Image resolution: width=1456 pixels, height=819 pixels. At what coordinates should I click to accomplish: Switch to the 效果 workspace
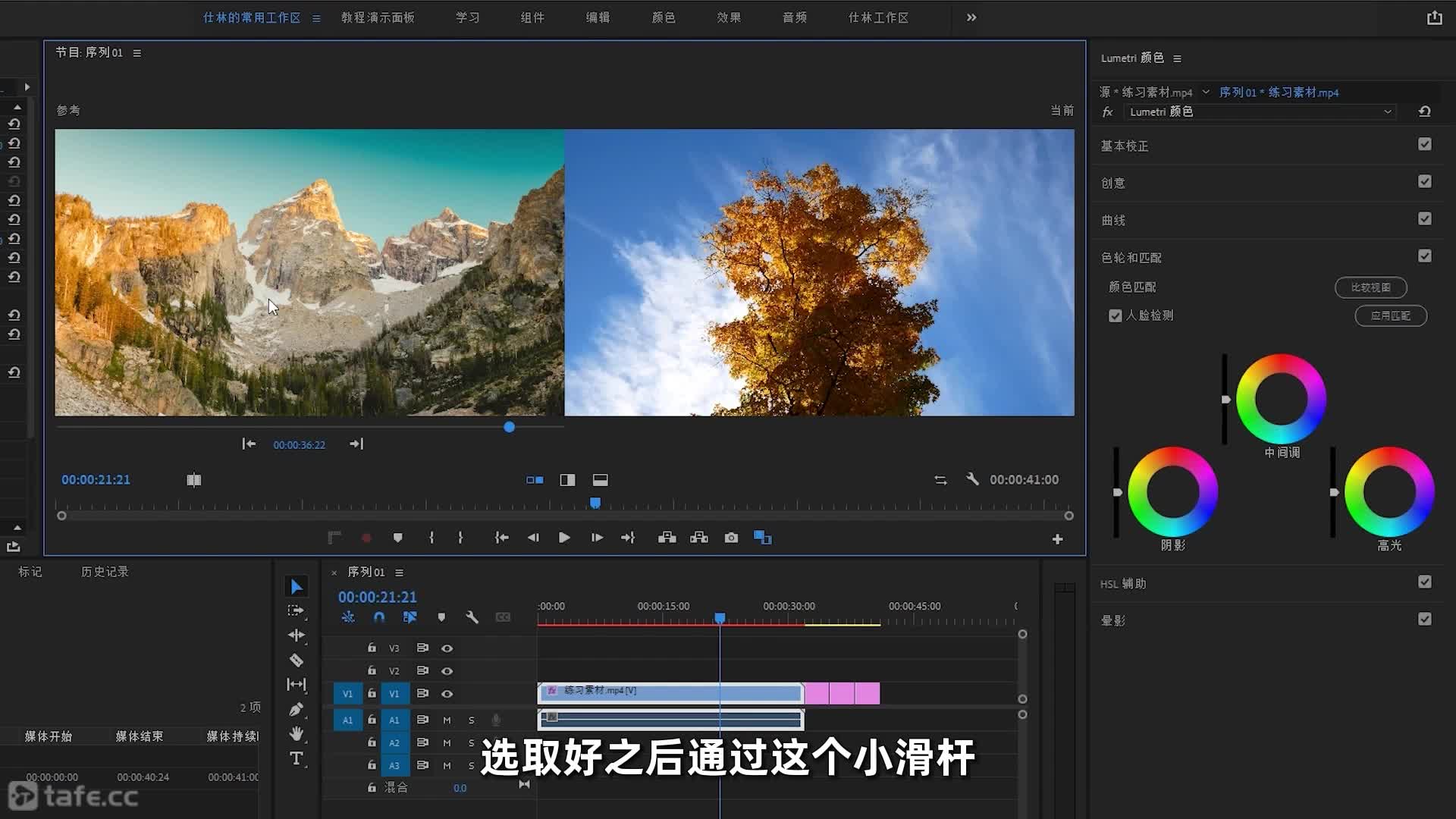729,17
